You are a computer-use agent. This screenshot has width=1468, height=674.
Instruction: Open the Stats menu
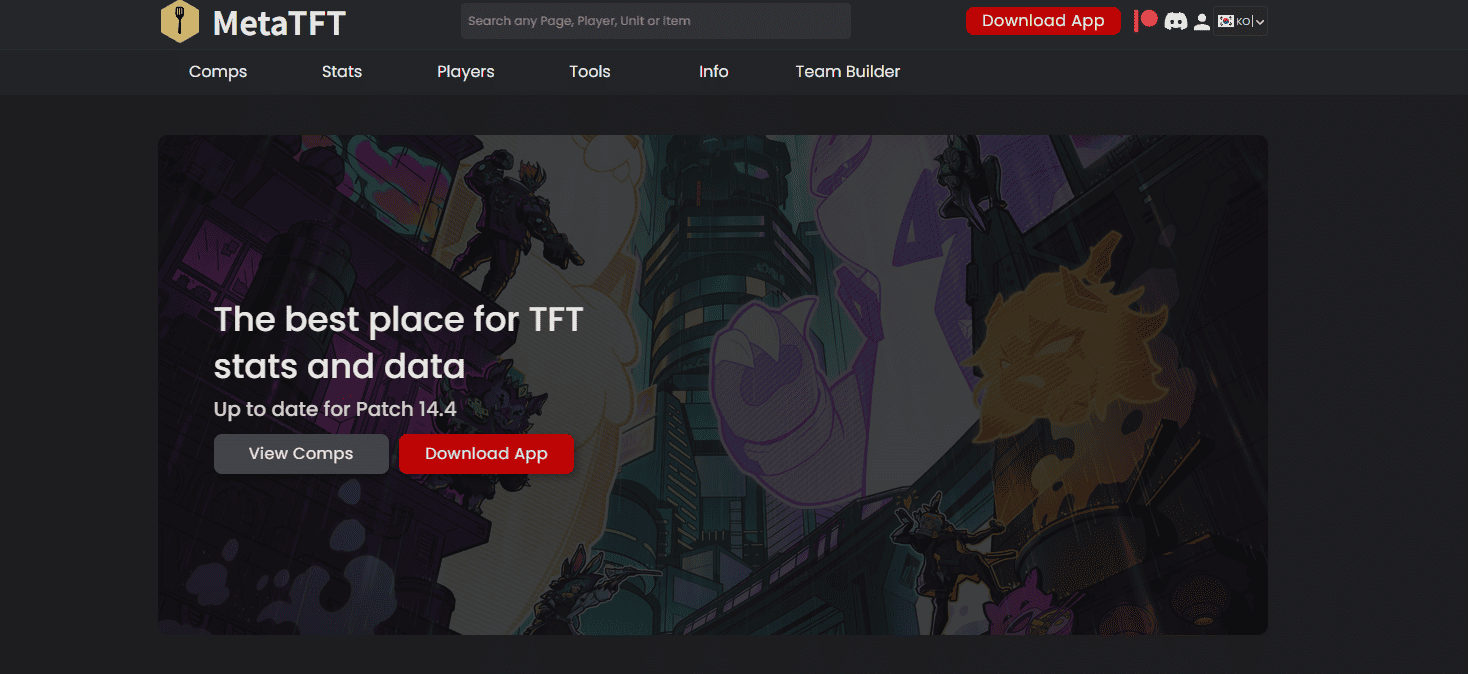342,72
